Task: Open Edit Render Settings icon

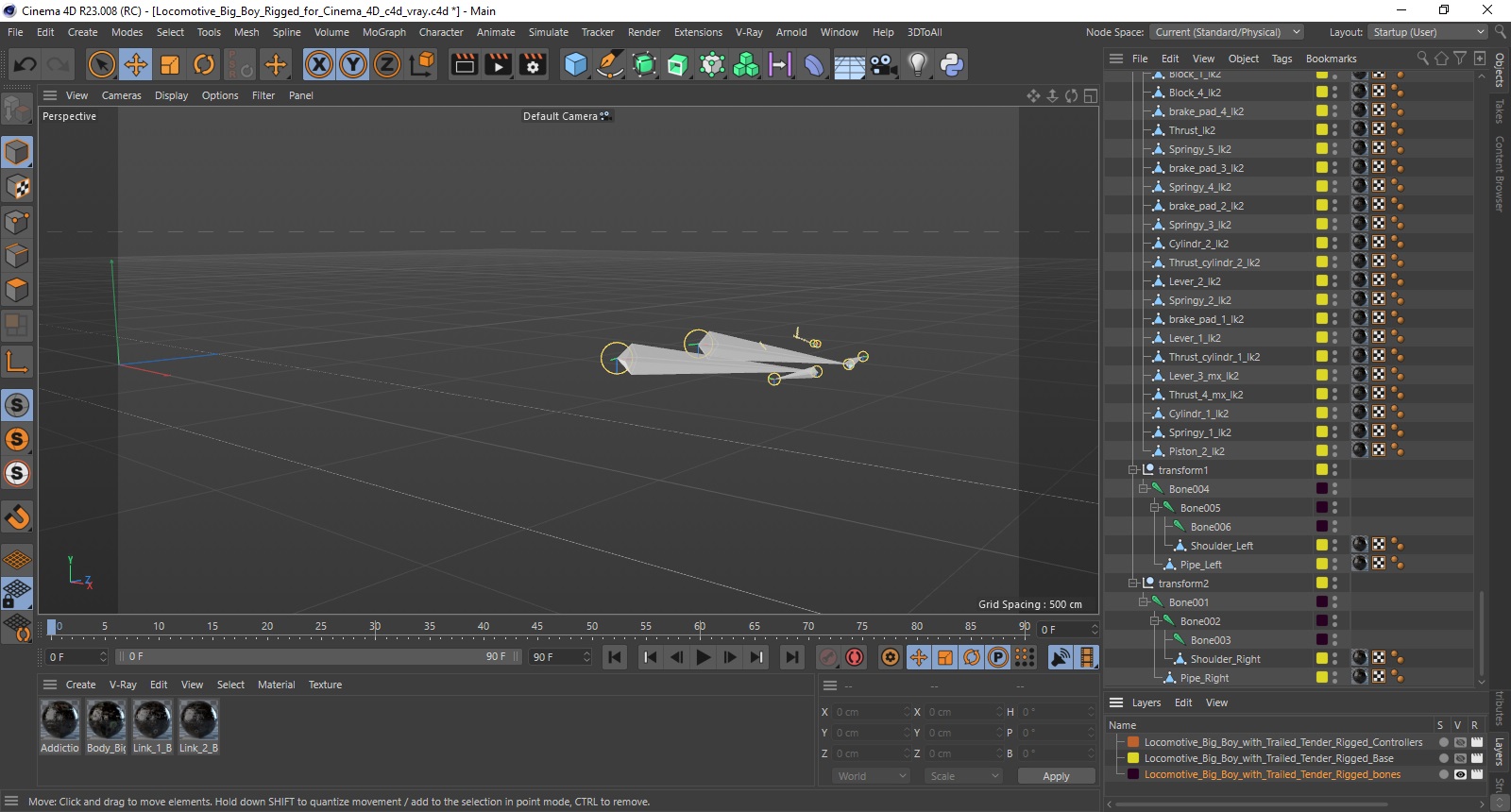Action: [533, 64]
